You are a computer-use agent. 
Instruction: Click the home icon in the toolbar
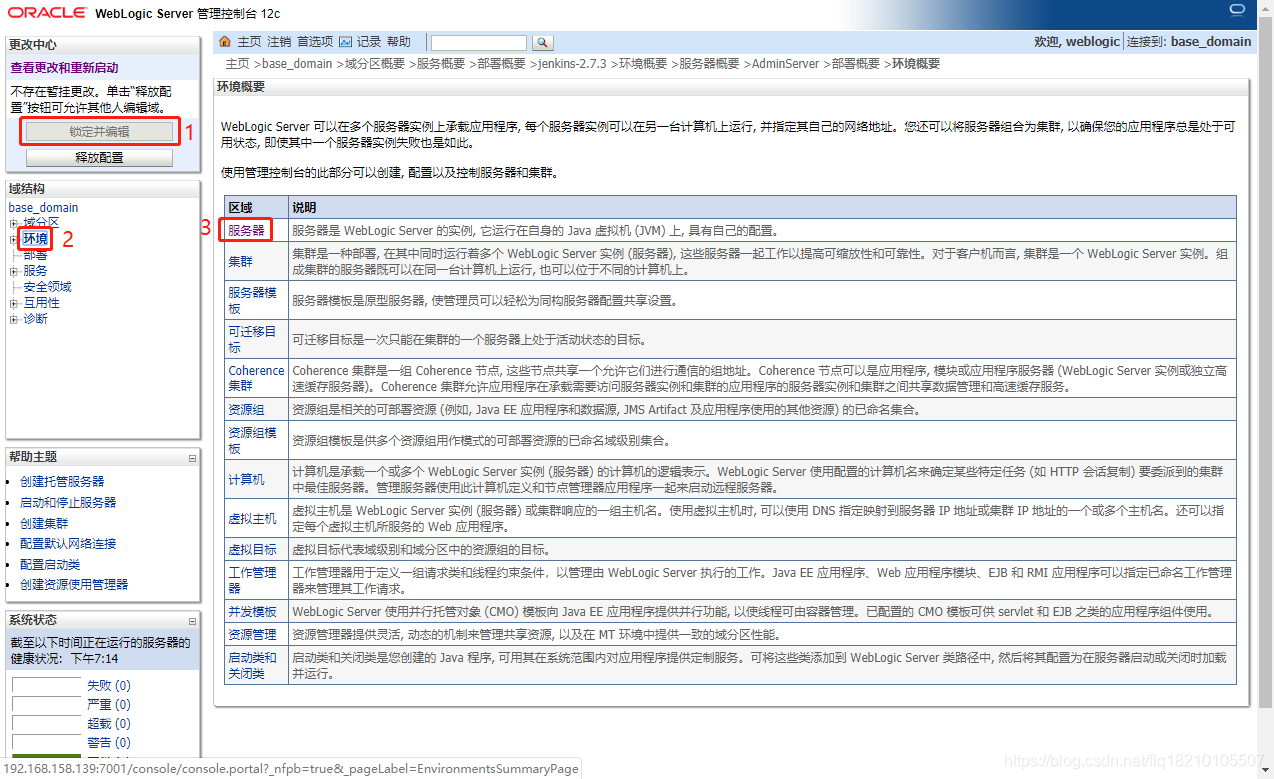coord(225,42)
